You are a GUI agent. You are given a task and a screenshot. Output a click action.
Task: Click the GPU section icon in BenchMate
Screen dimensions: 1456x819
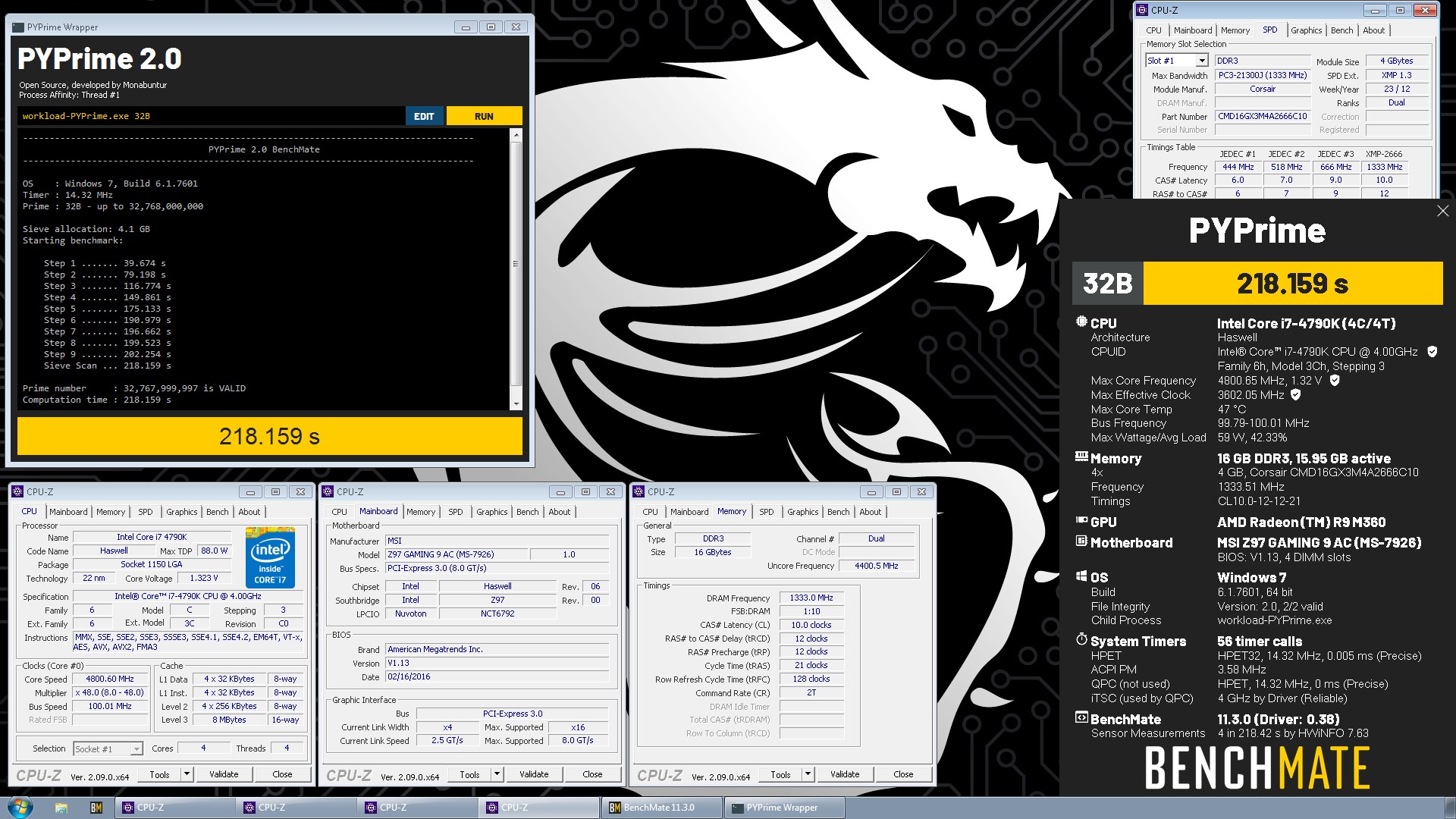(x=1081, y=520)
